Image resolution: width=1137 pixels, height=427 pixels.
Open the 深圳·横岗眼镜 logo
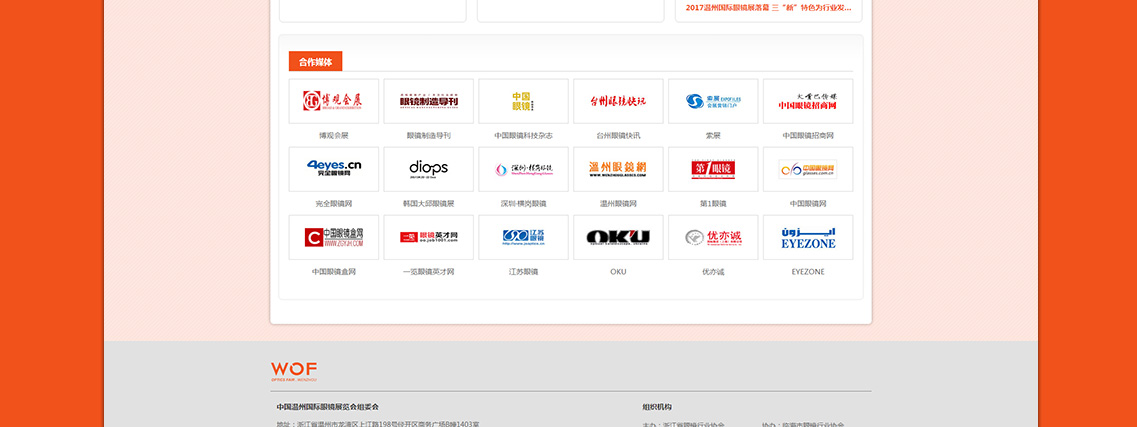point(524,170)
